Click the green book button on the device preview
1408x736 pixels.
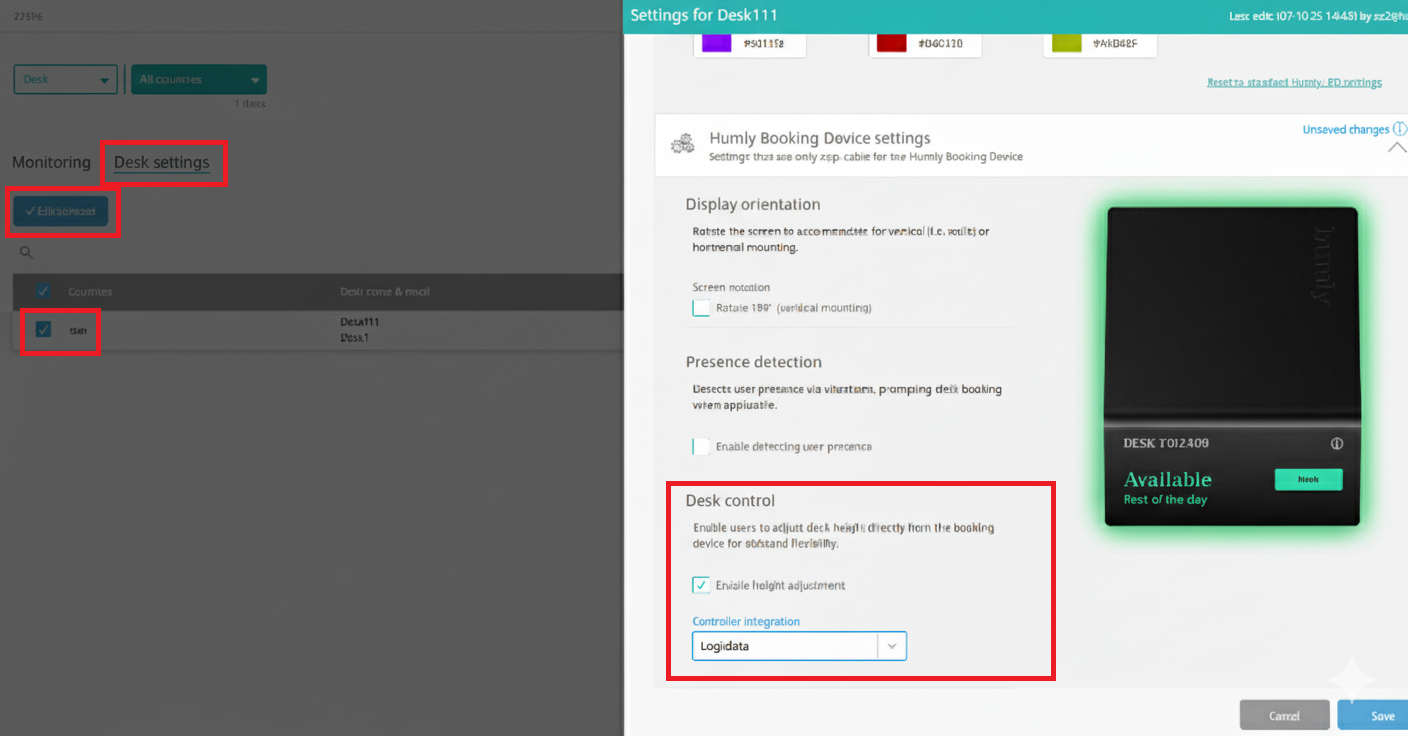click(x=1308, y=480)
